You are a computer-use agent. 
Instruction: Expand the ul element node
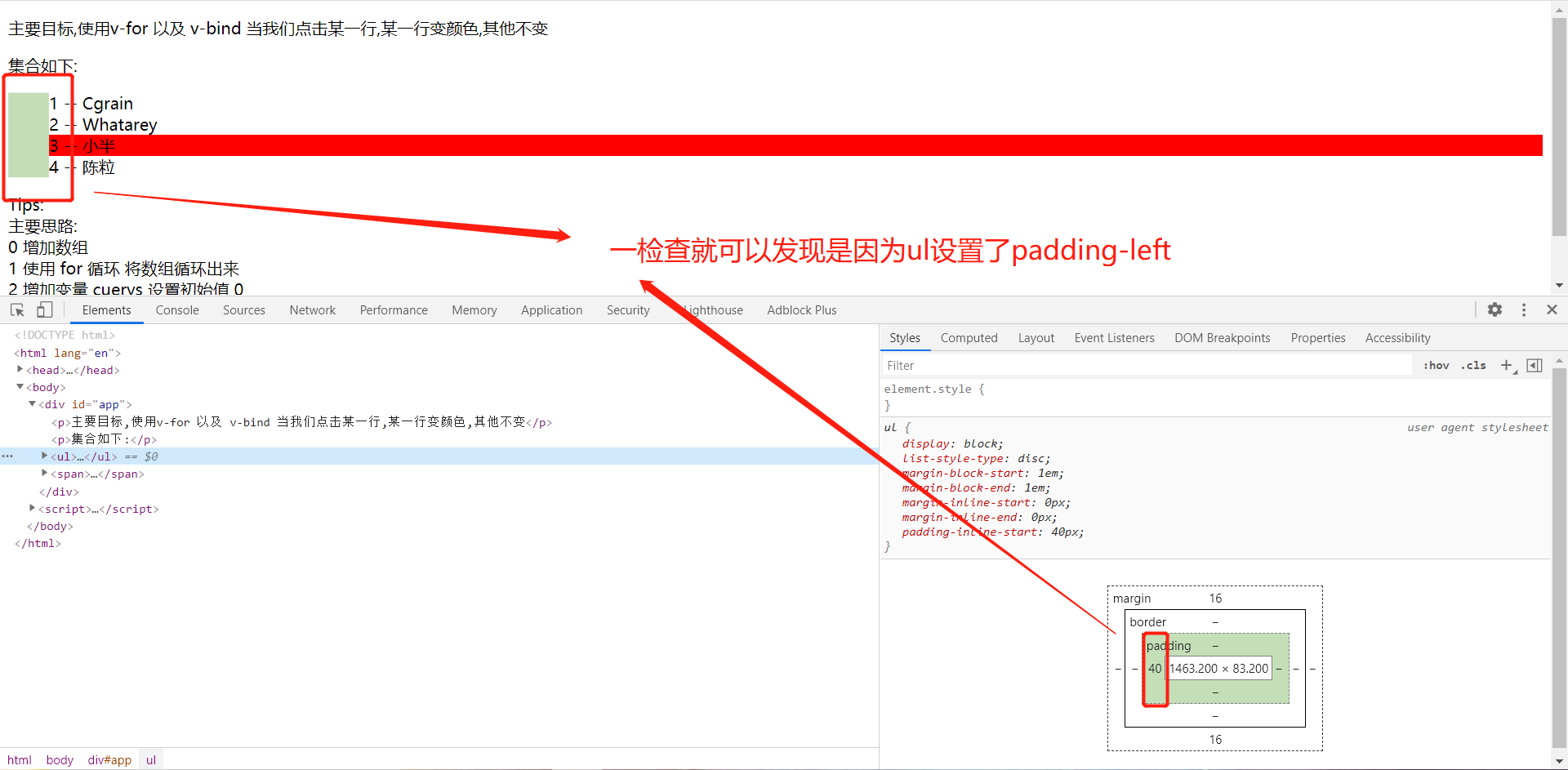coord(45,456)
